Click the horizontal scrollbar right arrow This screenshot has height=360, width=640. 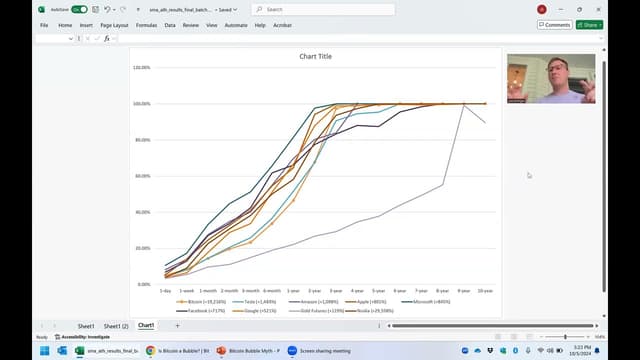597,326
